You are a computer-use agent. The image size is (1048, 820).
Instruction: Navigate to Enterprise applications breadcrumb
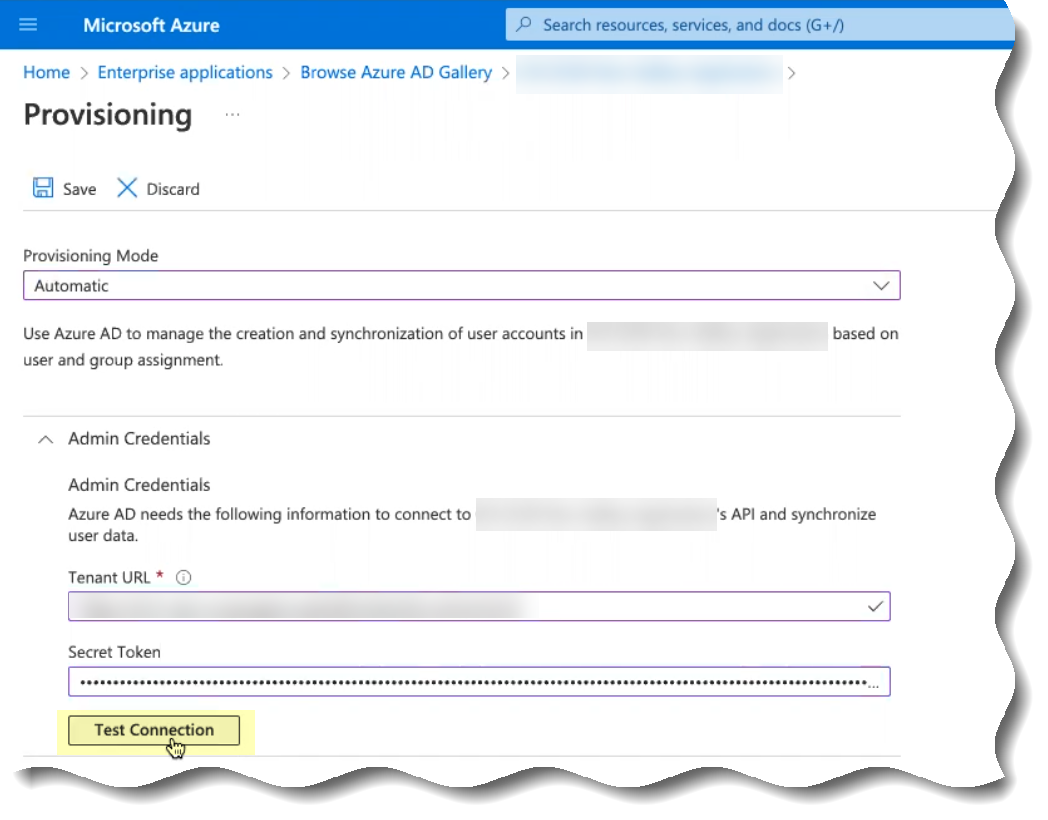click(185, 72)
